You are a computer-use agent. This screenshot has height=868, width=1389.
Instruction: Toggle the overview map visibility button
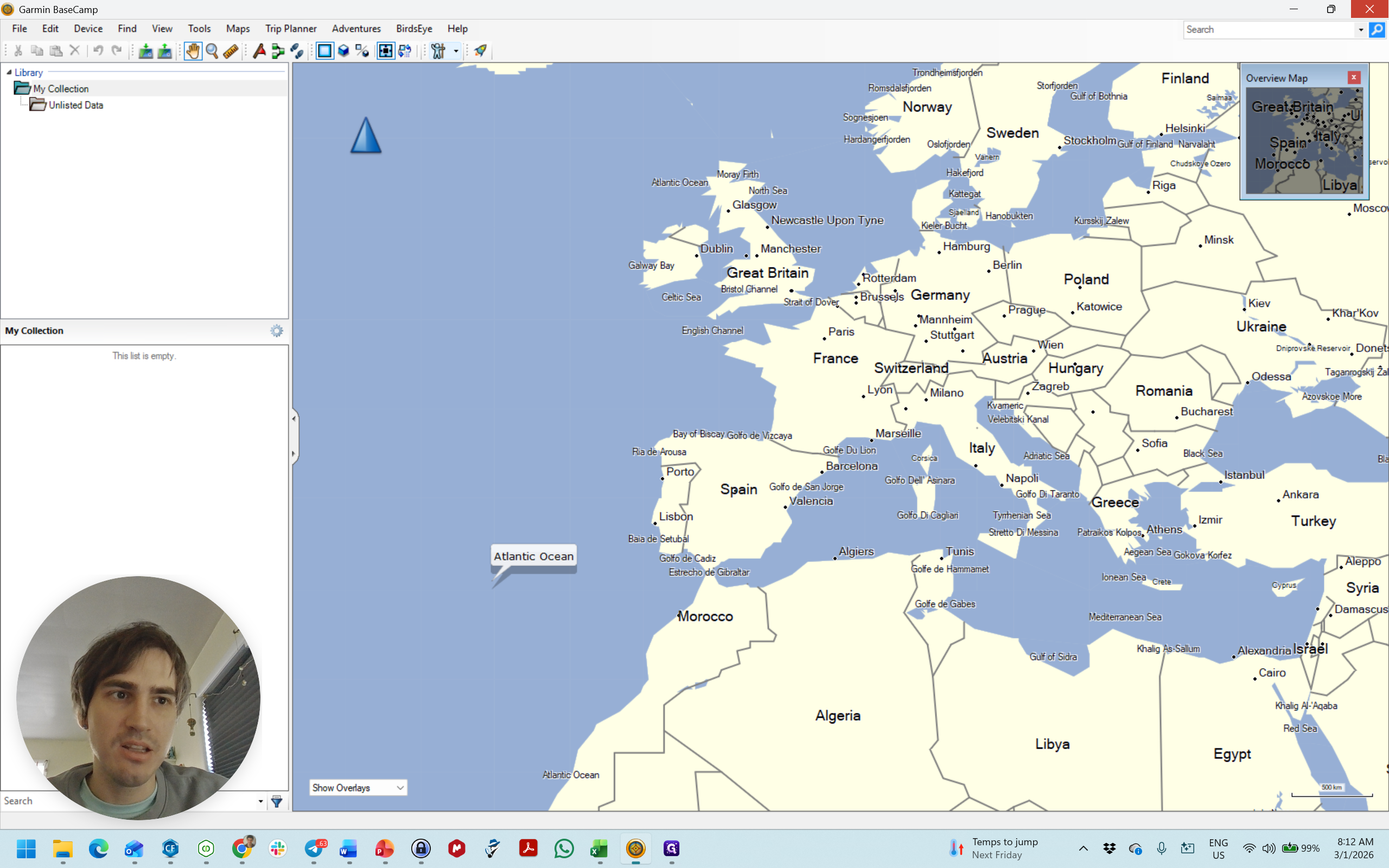(x=386, y=51)
